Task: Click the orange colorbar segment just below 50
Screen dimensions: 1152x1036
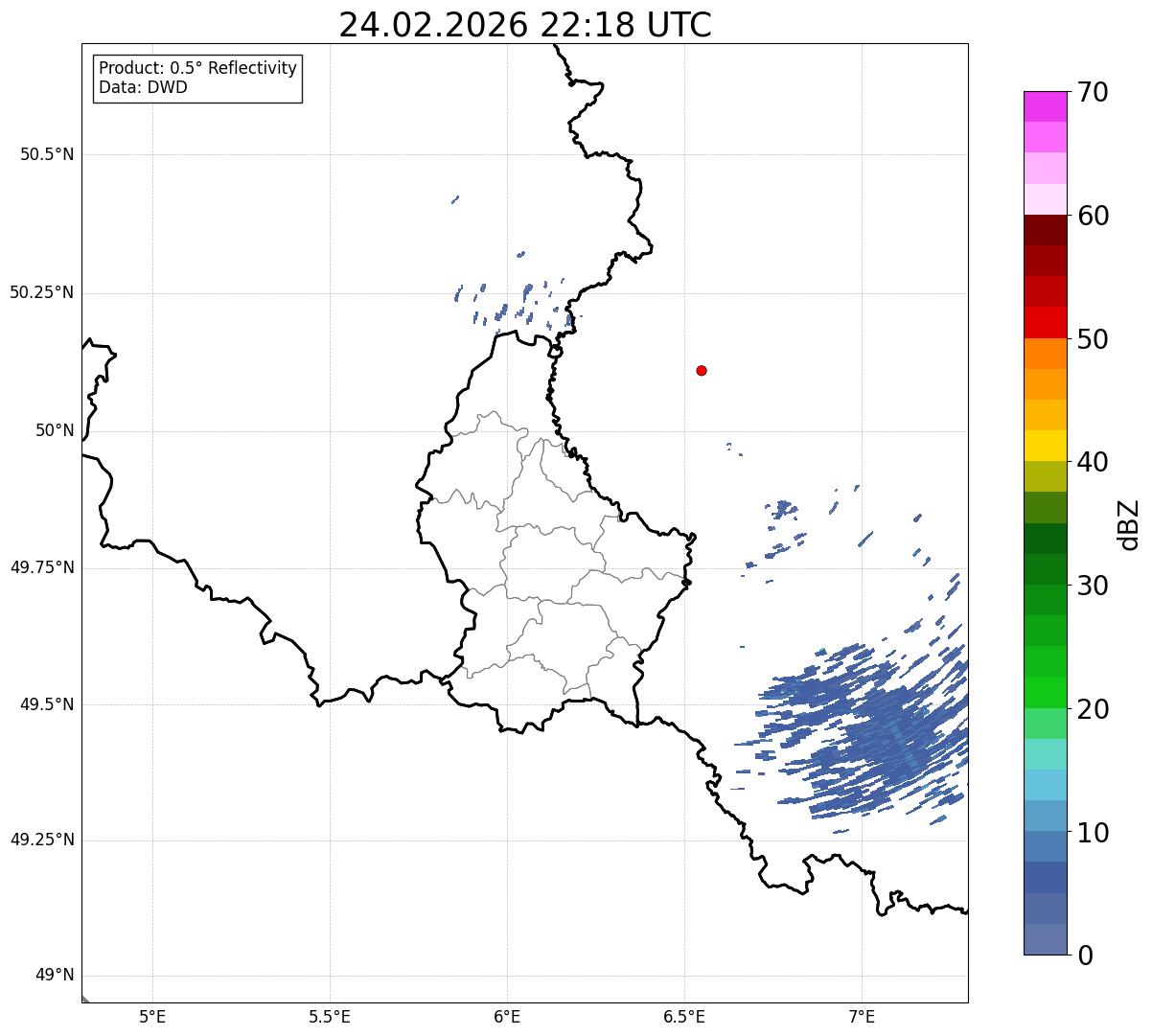Action: click(1045, 354)
